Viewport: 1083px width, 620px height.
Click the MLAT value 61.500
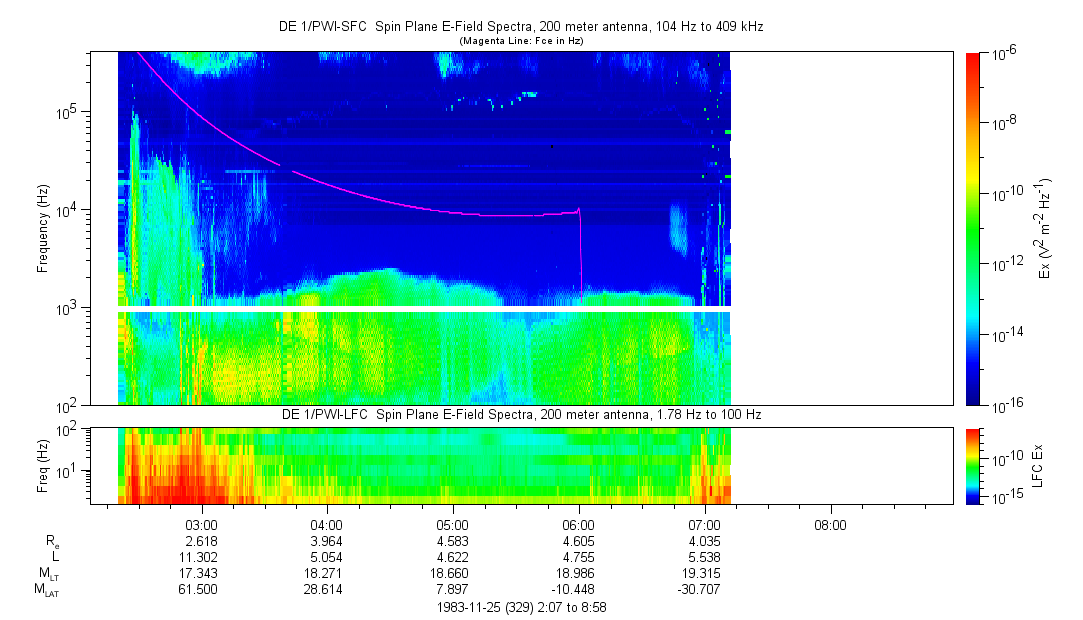198,590
